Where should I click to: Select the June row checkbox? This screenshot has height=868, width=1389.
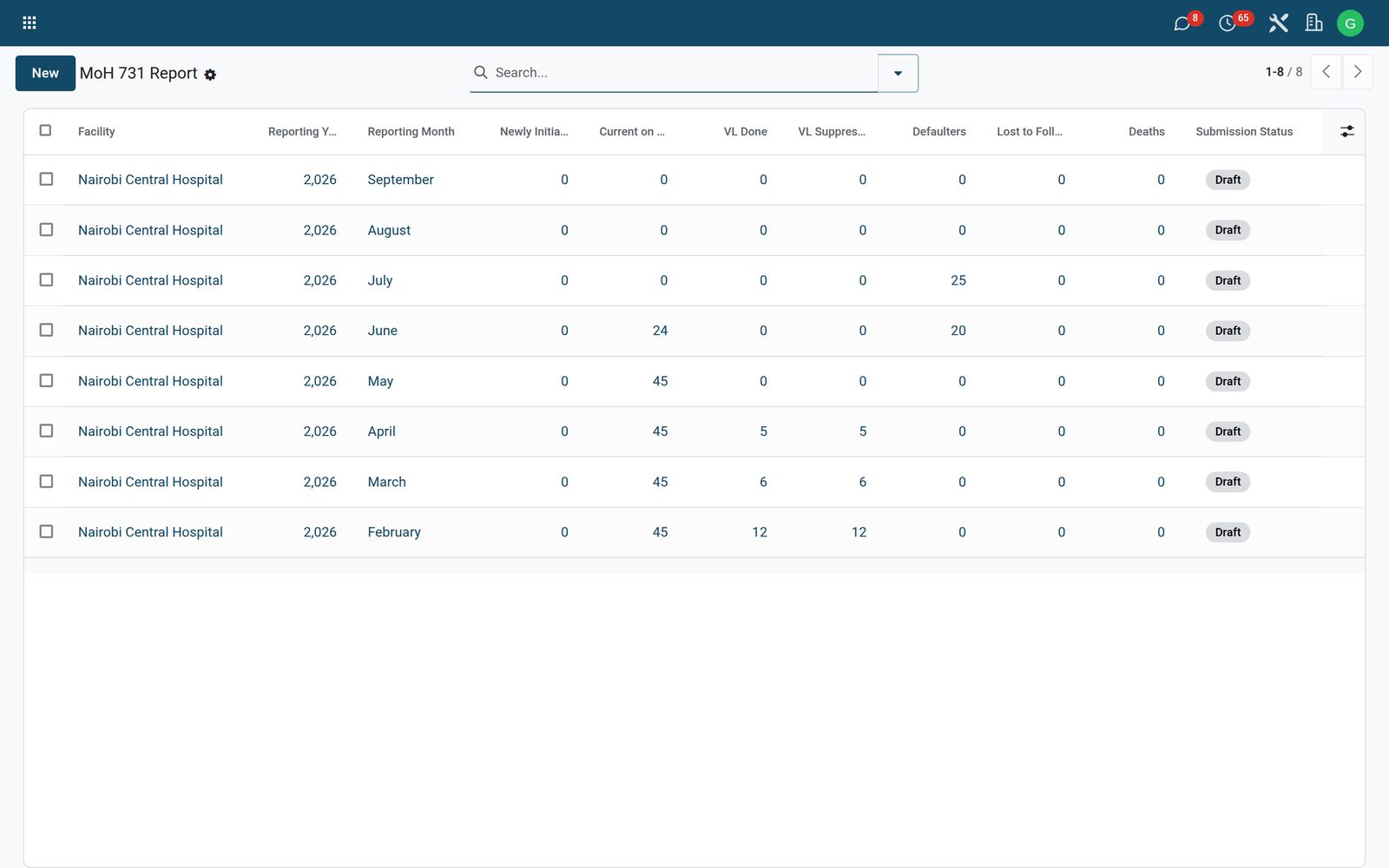point(46,330)
